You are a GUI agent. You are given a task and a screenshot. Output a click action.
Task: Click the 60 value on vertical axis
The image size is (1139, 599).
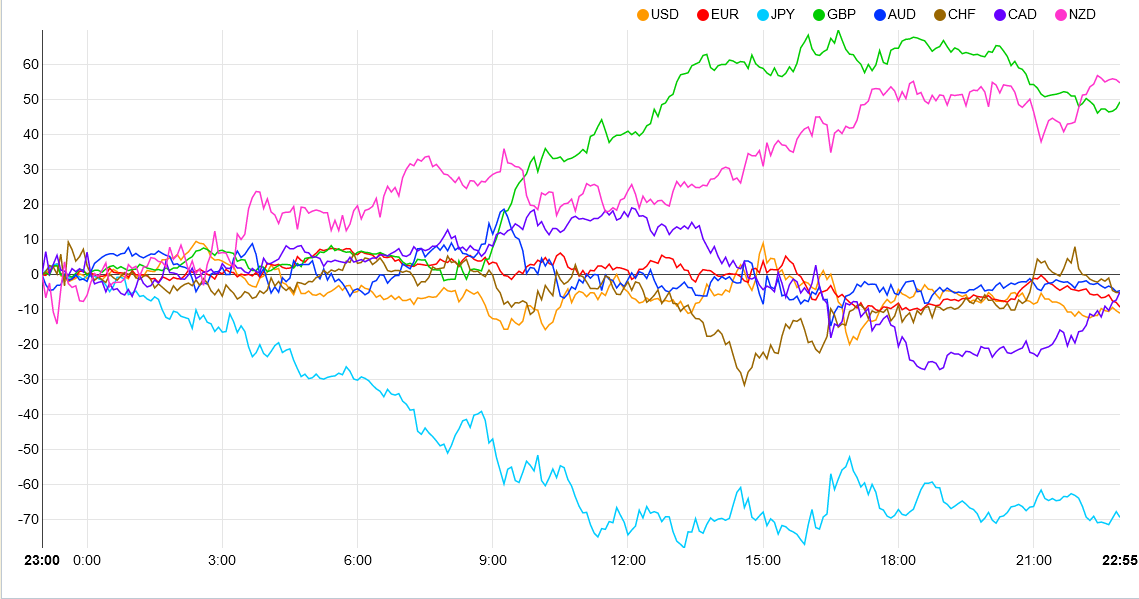(x=29, y=64)
